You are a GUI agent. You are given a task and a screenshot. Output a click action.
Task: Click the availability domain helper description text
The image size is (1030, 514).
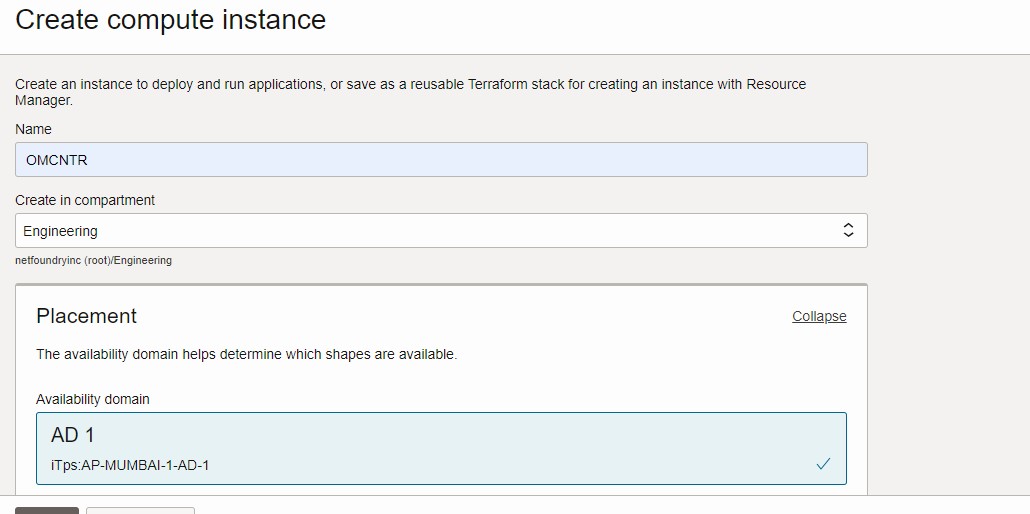coord(246,354)
